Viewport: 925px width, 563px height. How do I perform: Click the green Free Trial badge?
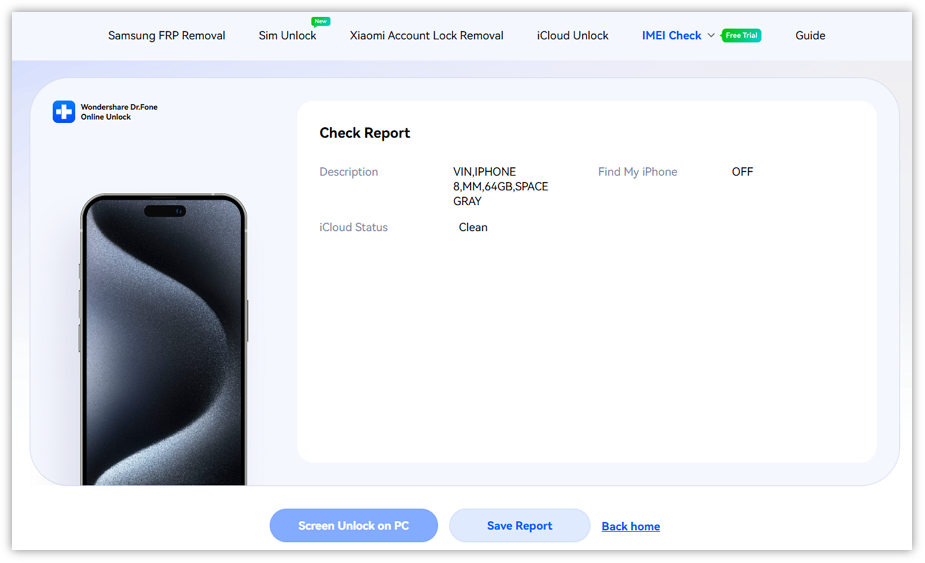[741, 35]
